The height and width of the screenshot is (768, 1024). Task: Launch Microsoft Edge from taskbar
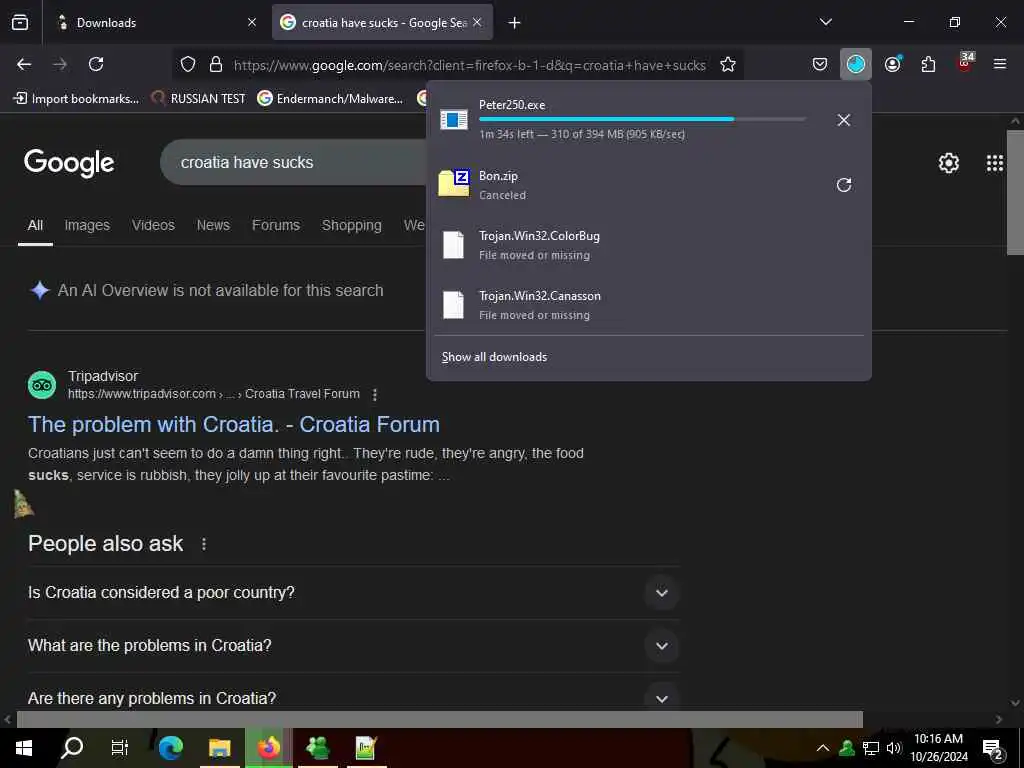(x=170, y=748)
